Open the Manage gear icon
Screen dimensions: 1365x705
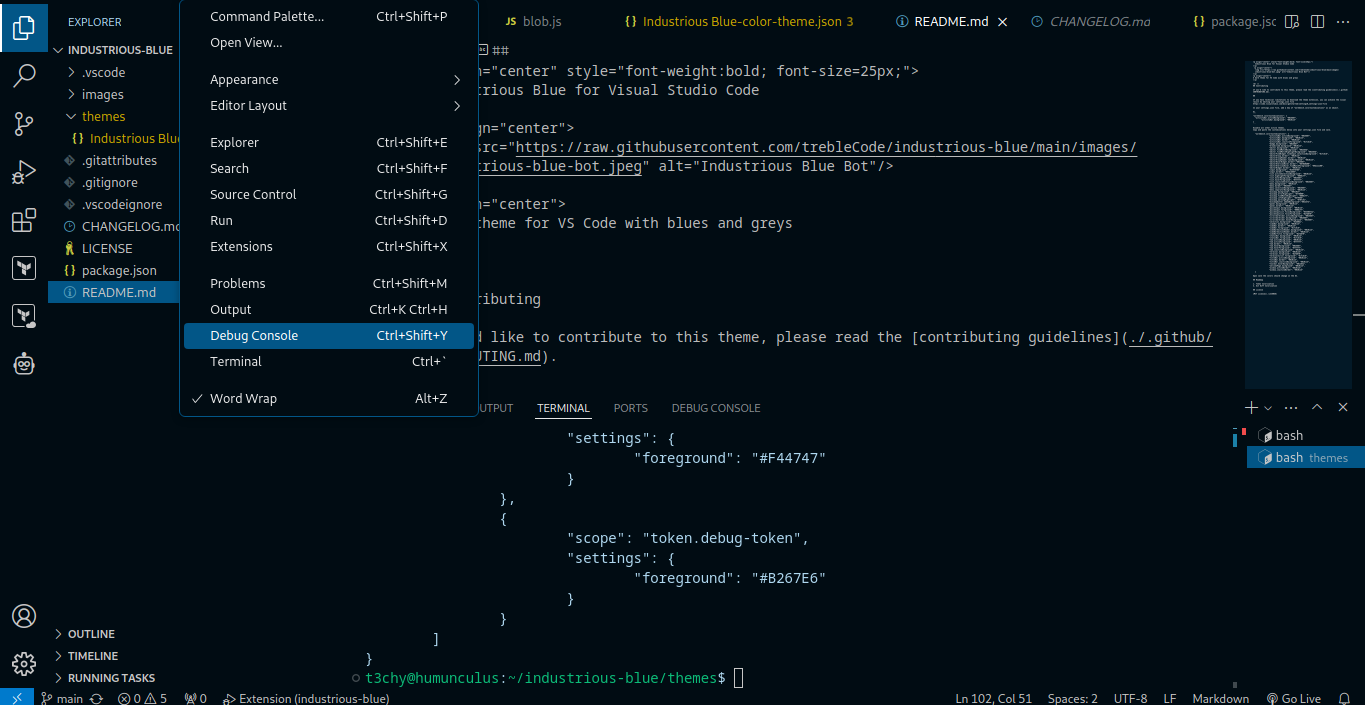coord(24,664)
